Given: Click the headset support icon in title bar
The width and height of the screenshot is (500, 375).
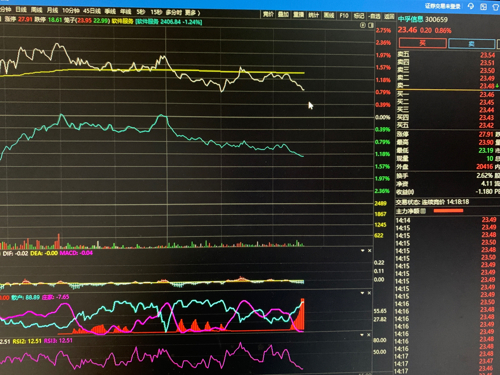Looking at the screenshot, I should 471,6.
